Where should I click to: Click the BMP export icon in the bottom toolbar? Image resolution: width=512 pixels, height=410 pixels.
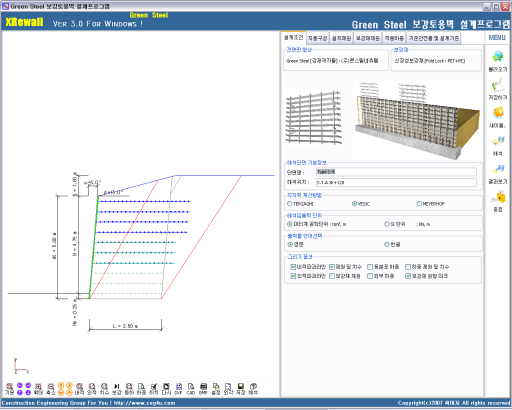[x=203, y=387]
